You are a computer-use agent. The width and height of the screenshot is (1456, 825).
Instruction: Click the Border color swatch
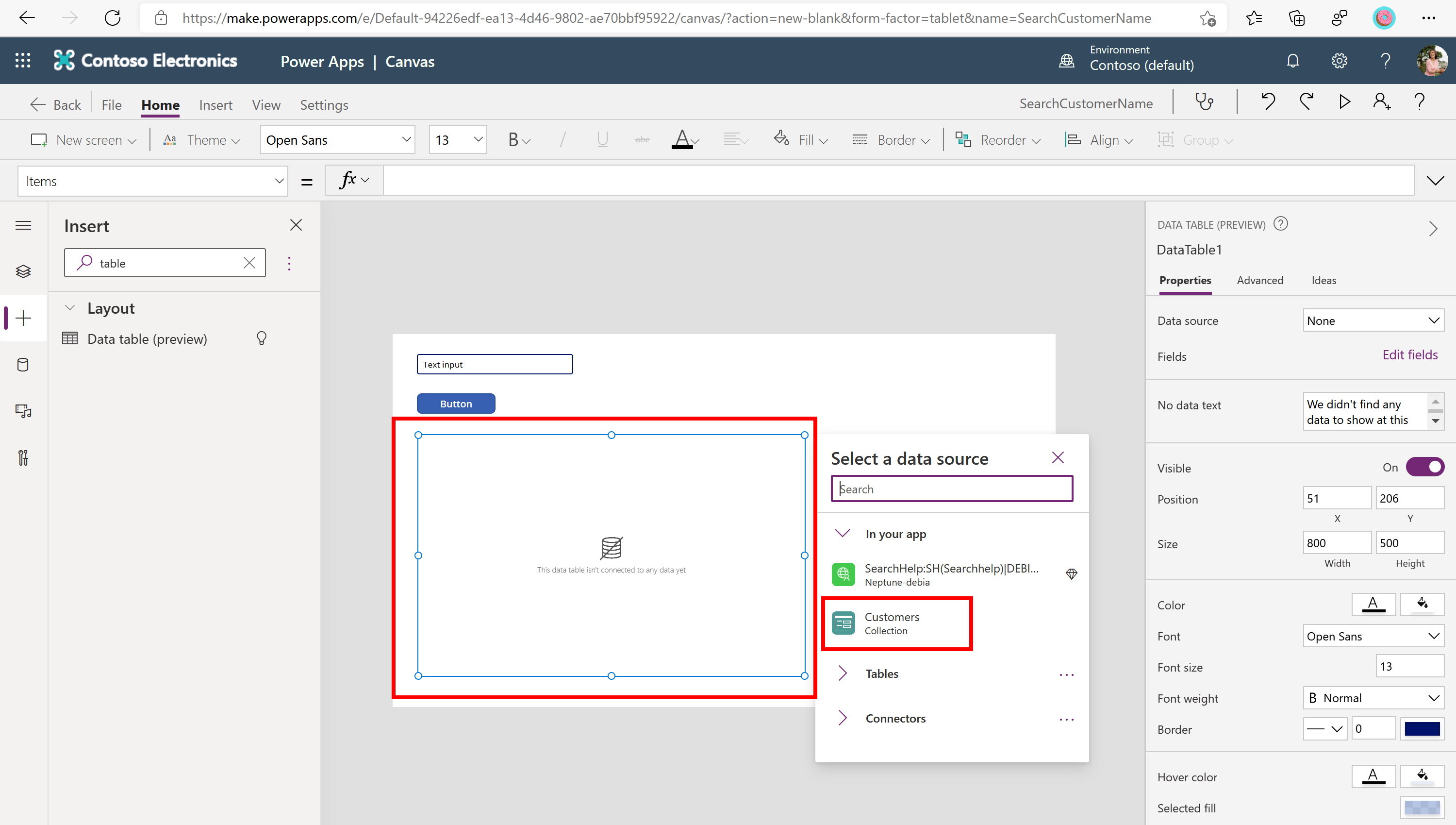1422,729
